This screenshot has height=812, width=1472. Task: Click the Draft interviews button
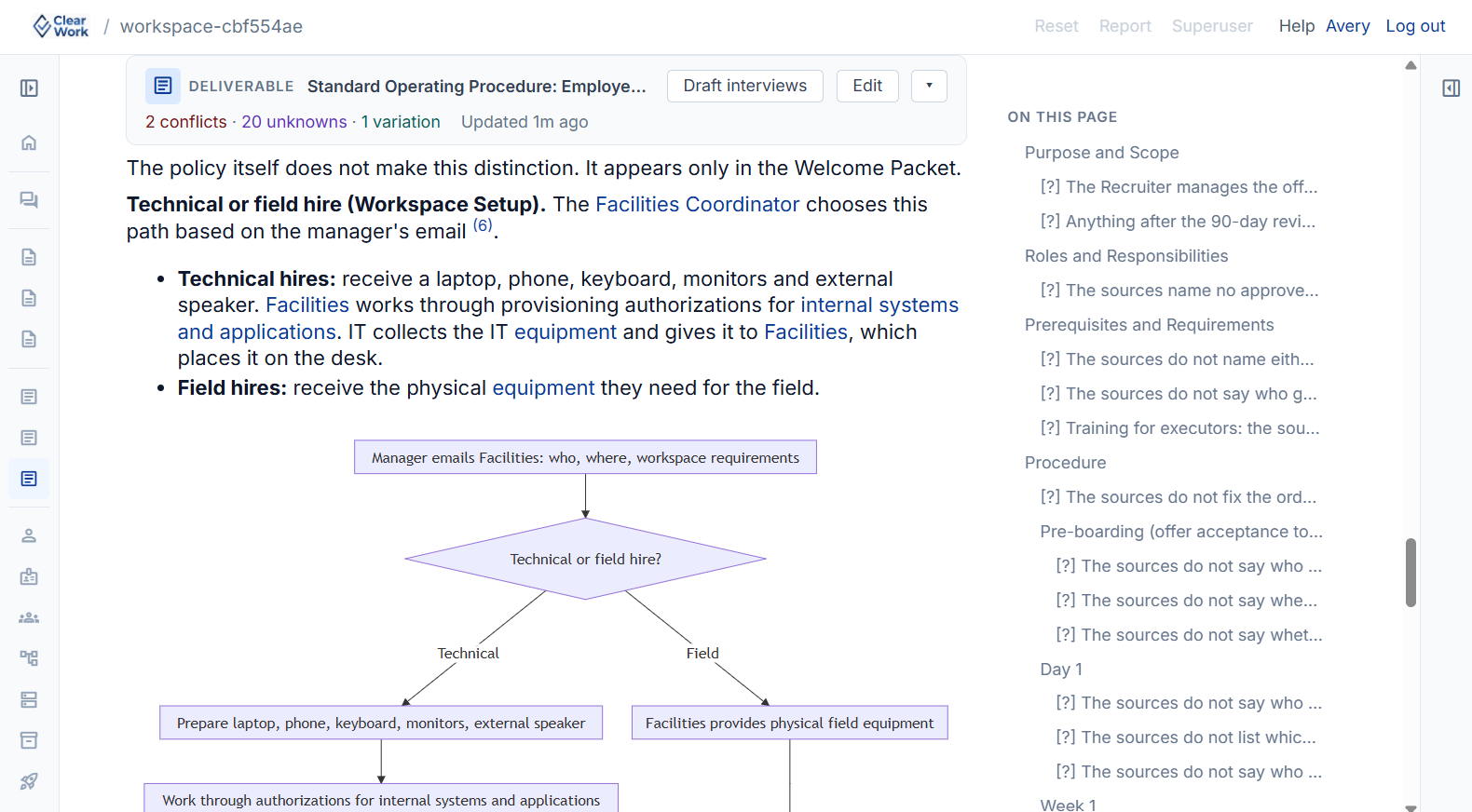(x=745, y=86)
